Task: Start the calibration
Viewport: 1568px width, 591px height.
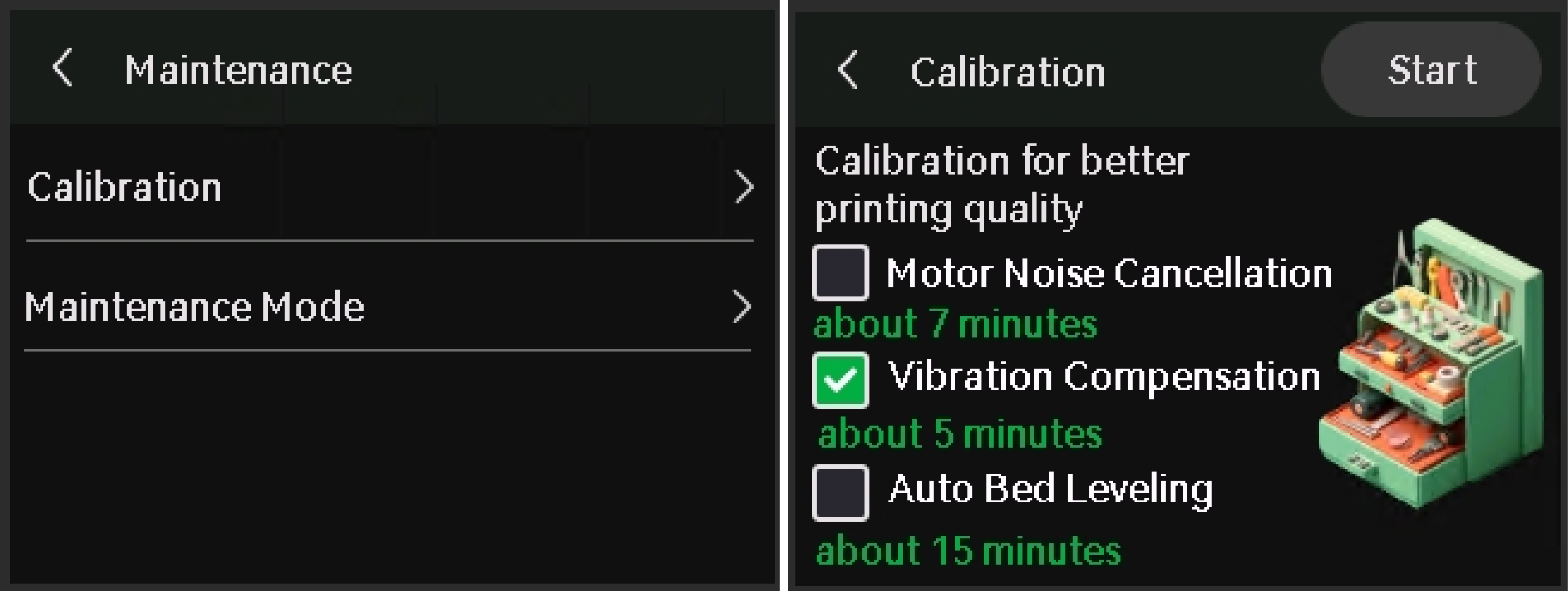Action: click(1431, 70)
